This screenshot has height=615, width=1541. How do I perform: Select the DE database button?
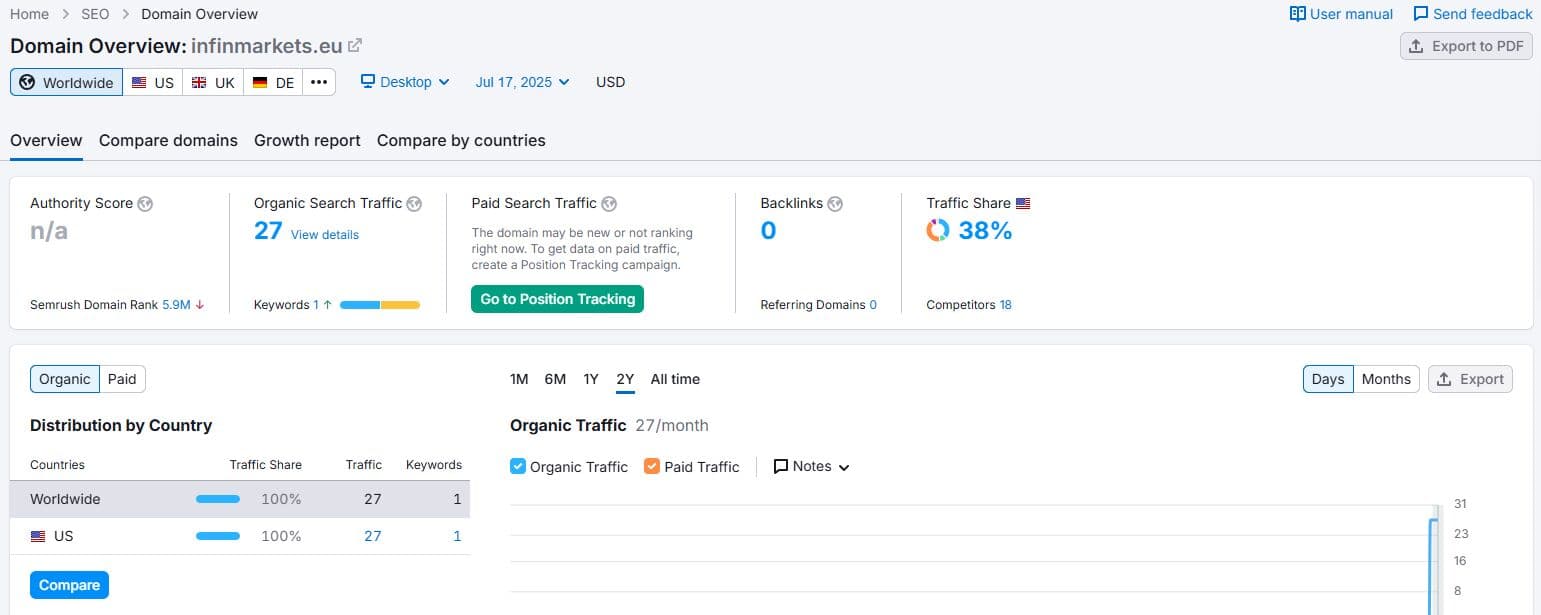coord(273,82)
